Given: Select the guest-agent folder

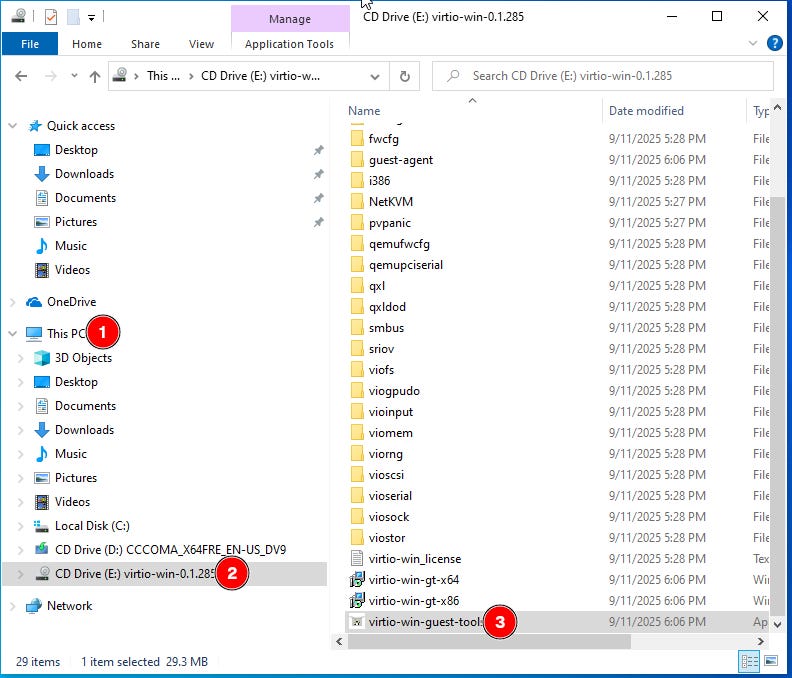Looking at the screenshot, I should point(401,160).
